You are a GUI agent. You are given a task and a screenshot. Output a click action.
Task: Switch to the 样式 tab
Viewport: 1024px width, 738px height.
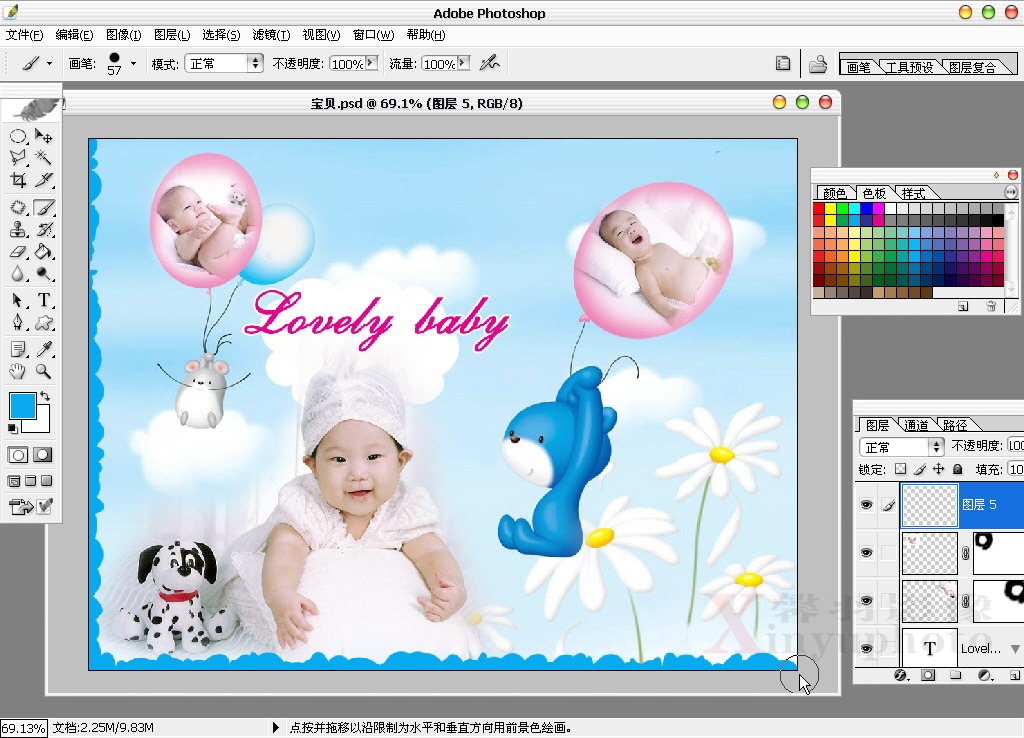[x=913, y=193]
